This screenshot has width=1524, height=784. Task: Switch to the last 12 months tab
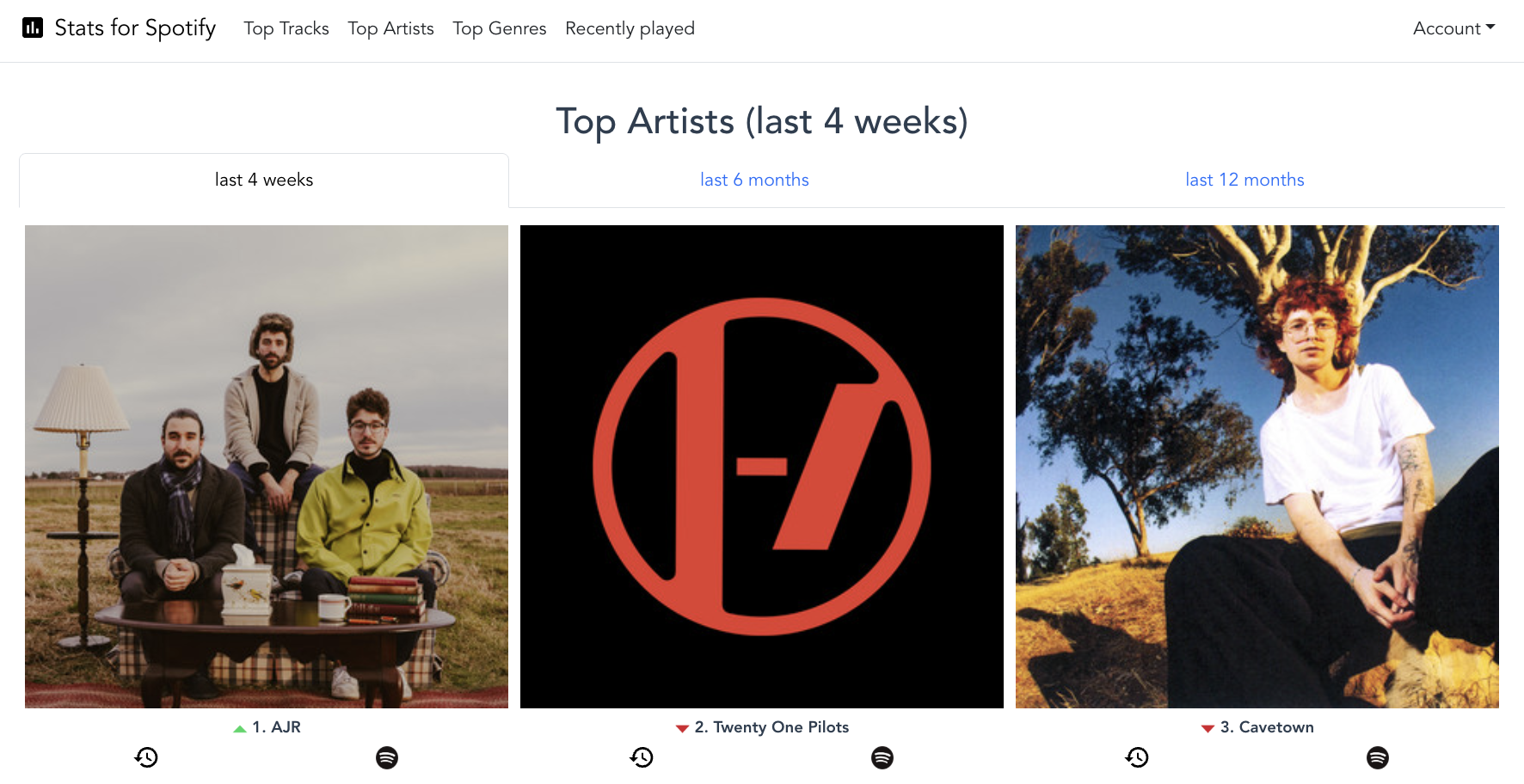1244,180
